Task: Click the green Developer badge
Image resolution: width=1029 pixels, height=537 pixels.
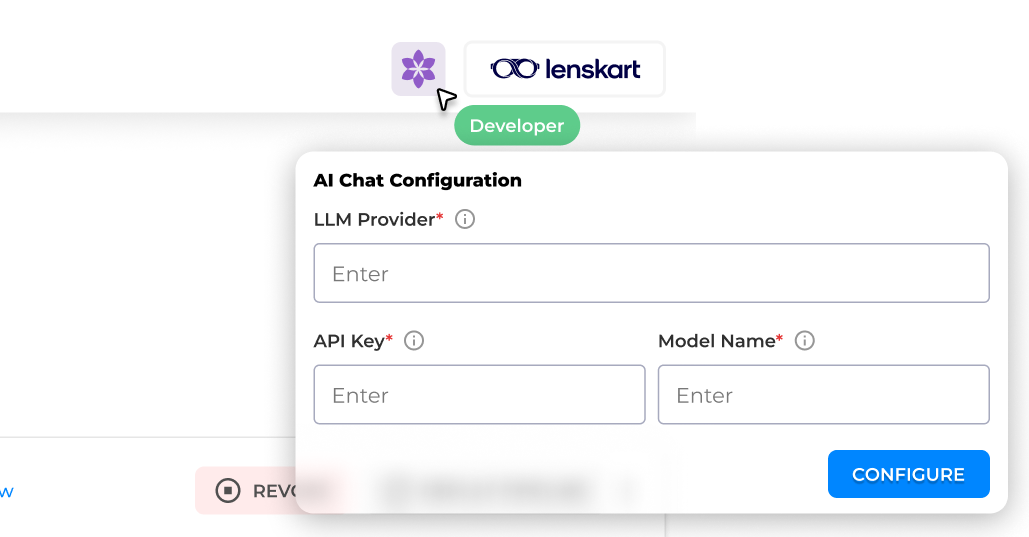Action: [517, 126]
